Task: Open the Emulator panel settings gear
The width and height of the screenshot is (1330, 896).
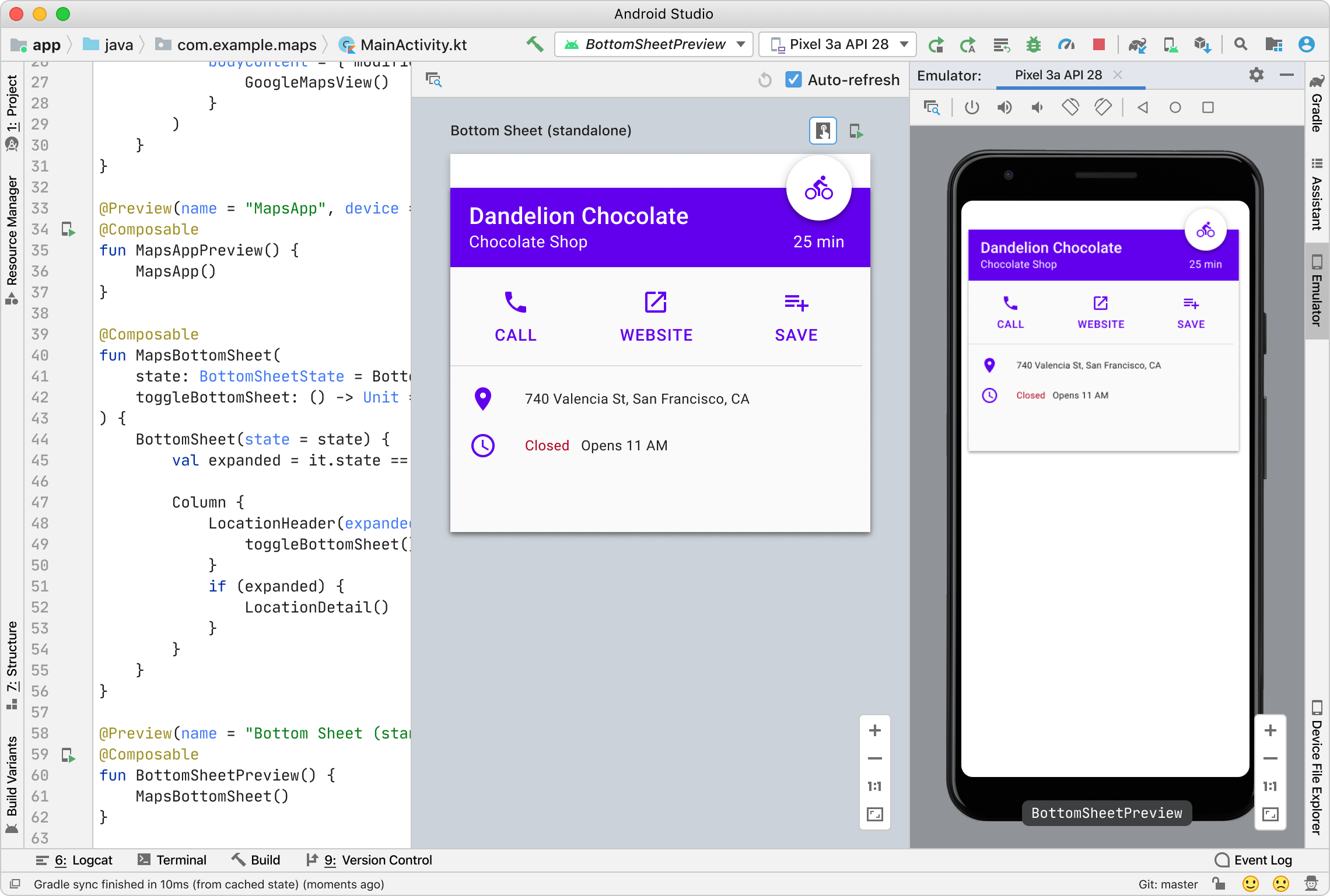Action: (x=1256, y=75)
